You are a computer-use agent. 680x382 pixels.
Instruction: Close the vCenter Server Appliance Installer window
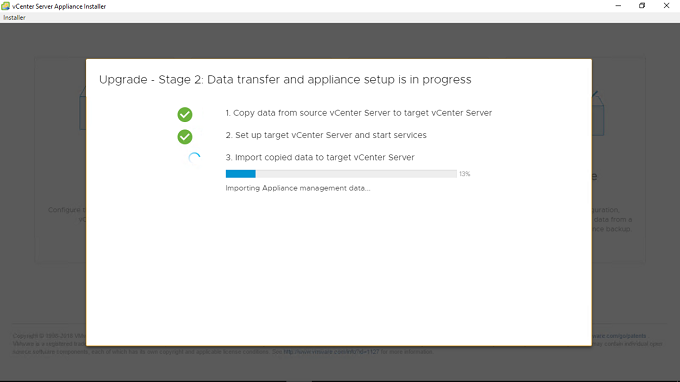(x=666, y=6)
